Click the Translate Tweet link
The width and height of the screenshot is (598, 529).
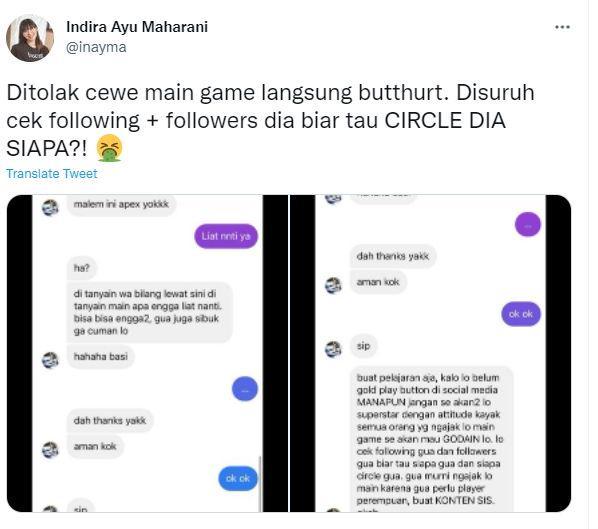click(52, 174)
